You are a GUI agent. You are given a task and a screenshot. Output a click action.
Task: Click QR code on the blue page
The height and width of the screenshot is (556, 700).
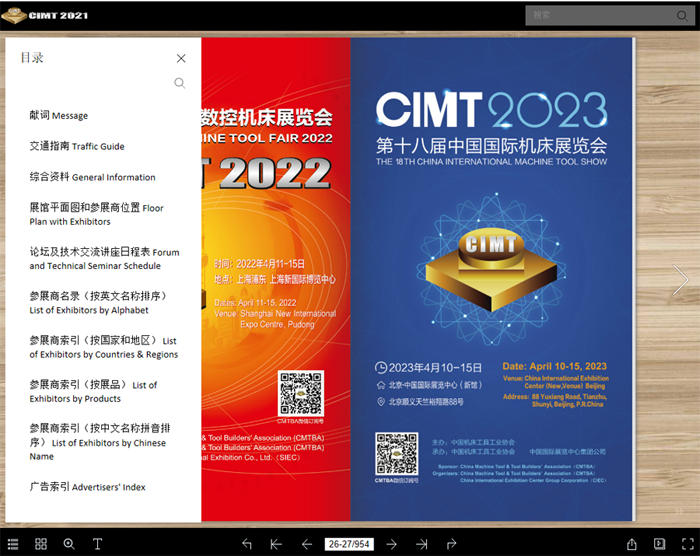click(396, 453)
